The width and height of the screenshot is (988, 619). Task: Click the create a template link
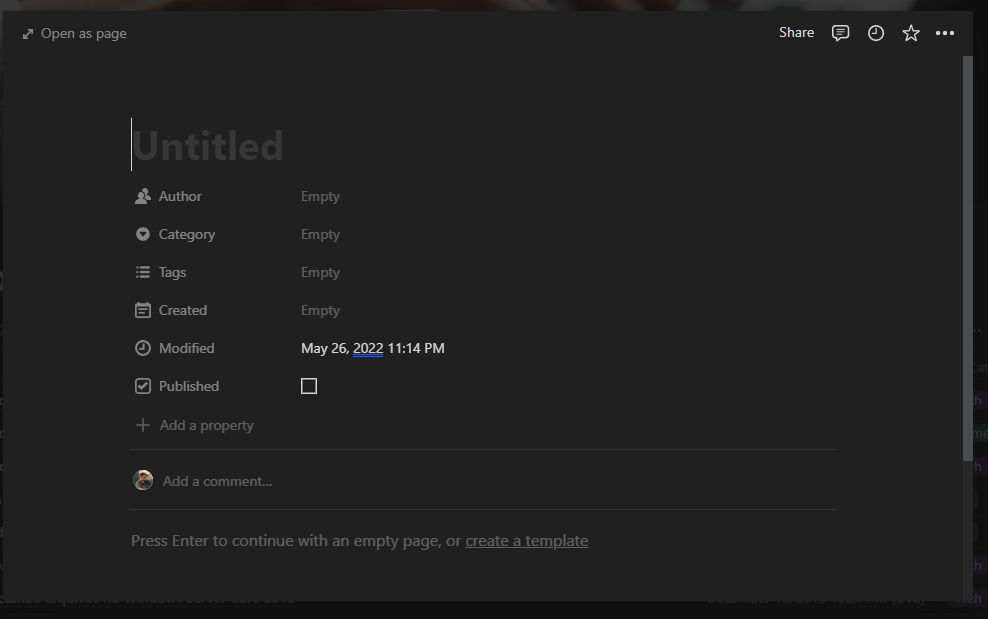click(x=527, y=540)
